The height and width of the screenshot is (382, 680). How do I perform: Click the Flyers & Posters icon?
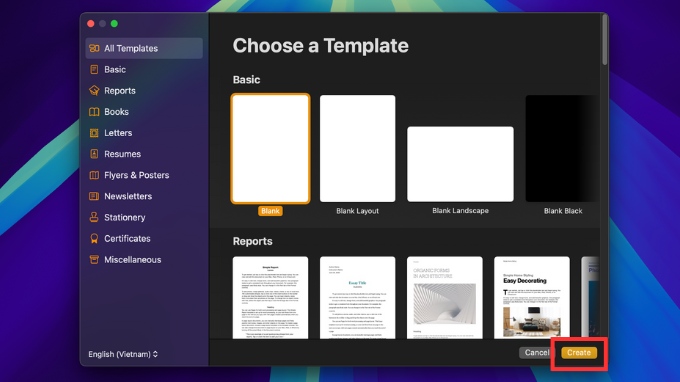click(x=94, y=175)
